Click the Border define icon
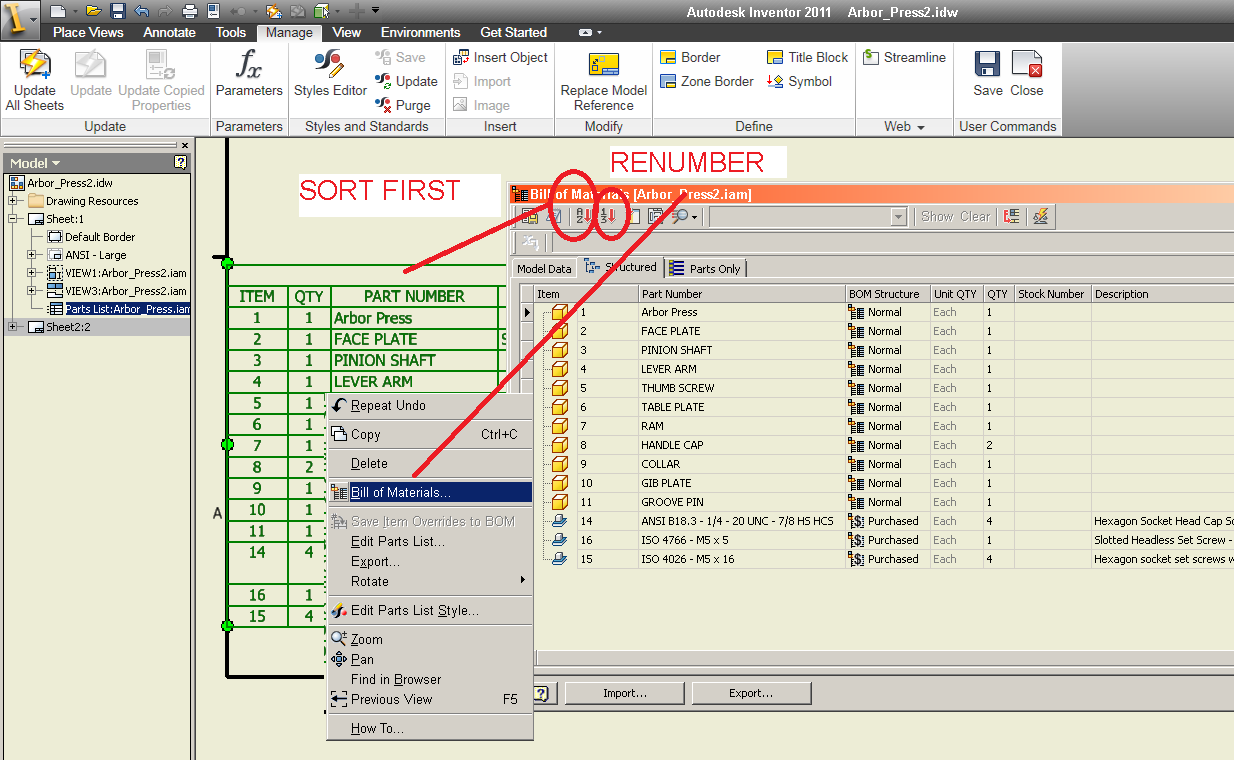Screen dimensions: 1234x760 point(669,57)
